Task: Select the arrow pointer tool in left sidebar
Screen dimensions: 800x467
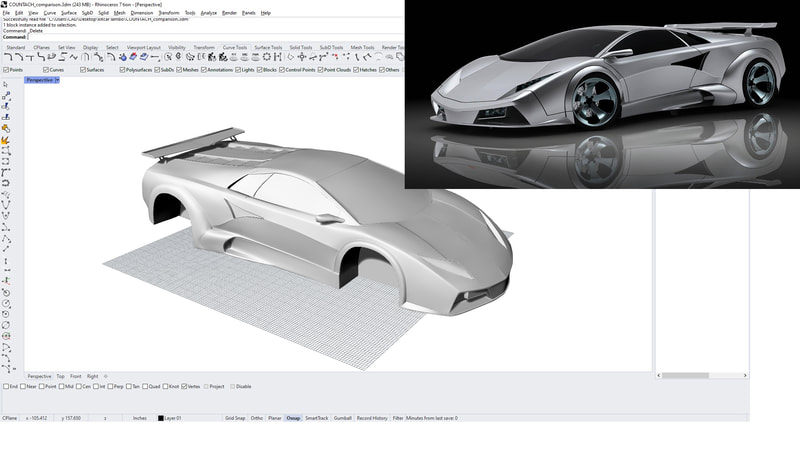Action: click(x=6, y=85)
